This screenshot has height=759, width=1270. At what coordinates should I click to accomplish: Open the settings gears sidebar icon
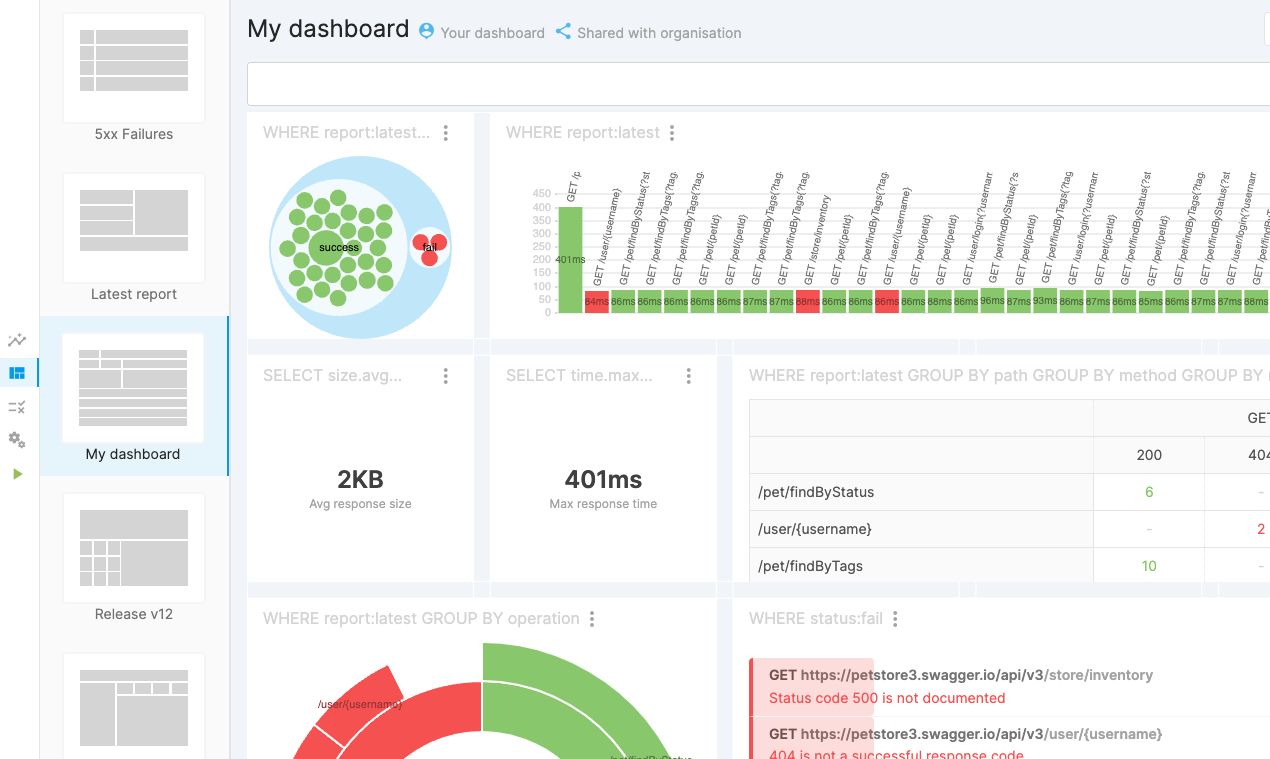coord(17,440)
